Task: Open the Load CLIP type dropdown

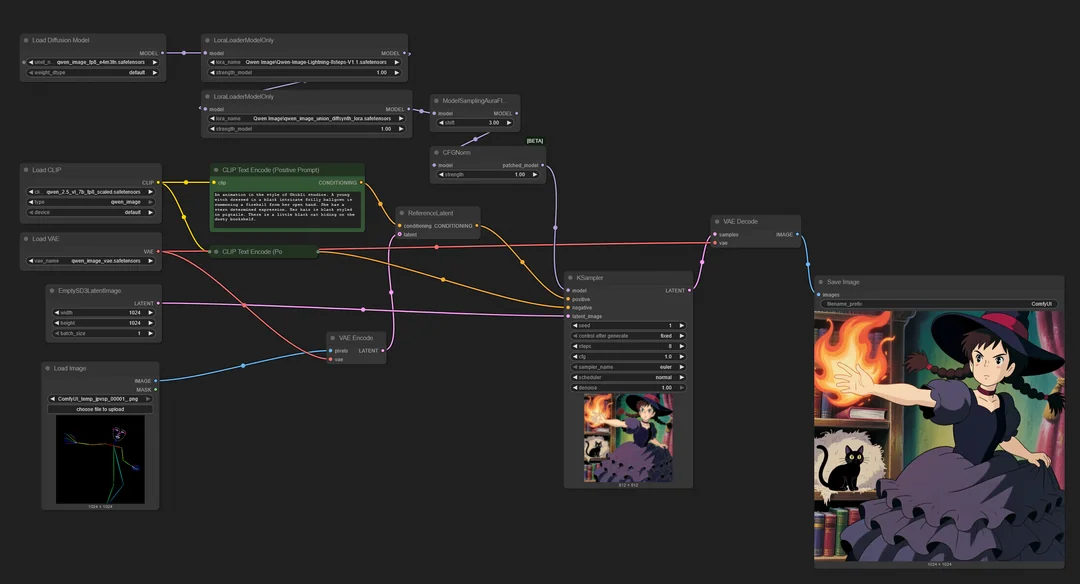Action: (x=91, y=202)
